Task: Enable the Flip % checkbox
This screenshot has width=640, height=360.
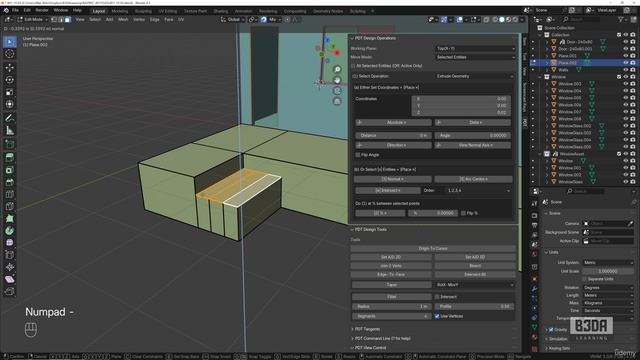Action: point(463,213)
